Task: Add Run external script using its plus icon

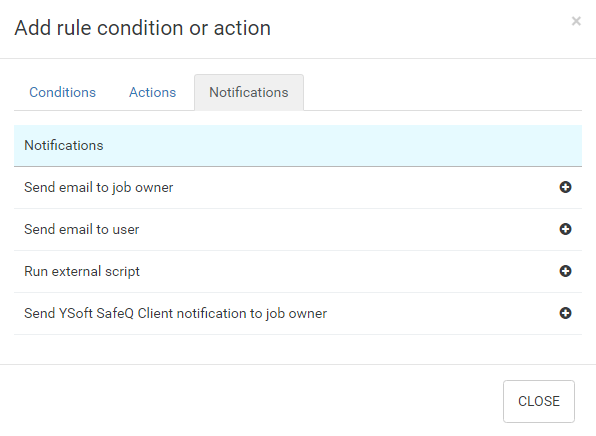Action: [x=565, y=271]
